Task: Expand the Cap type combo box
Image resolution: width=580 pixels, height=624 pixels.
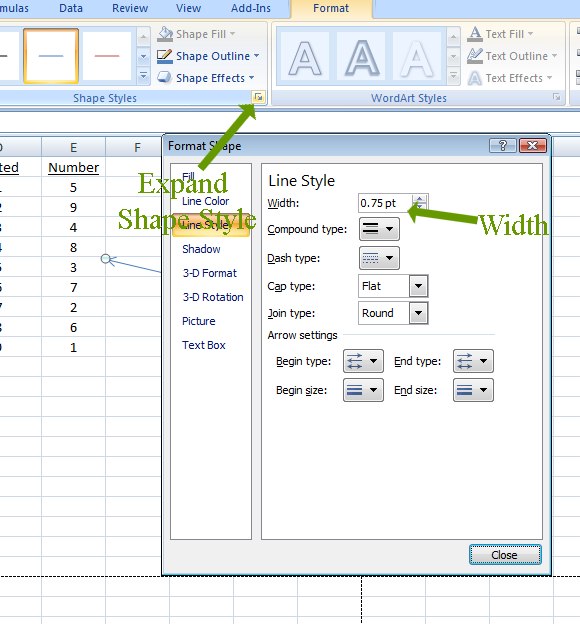Action: tap(418, 286)
